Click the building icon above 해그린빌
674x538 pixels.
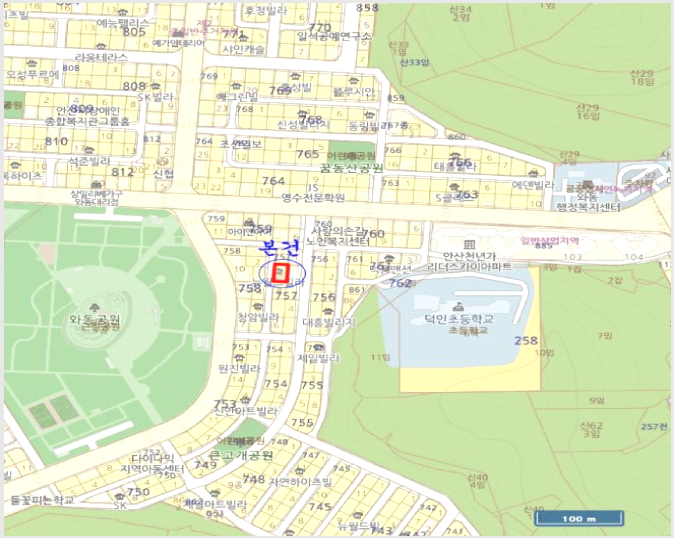[x=235, y=85]
